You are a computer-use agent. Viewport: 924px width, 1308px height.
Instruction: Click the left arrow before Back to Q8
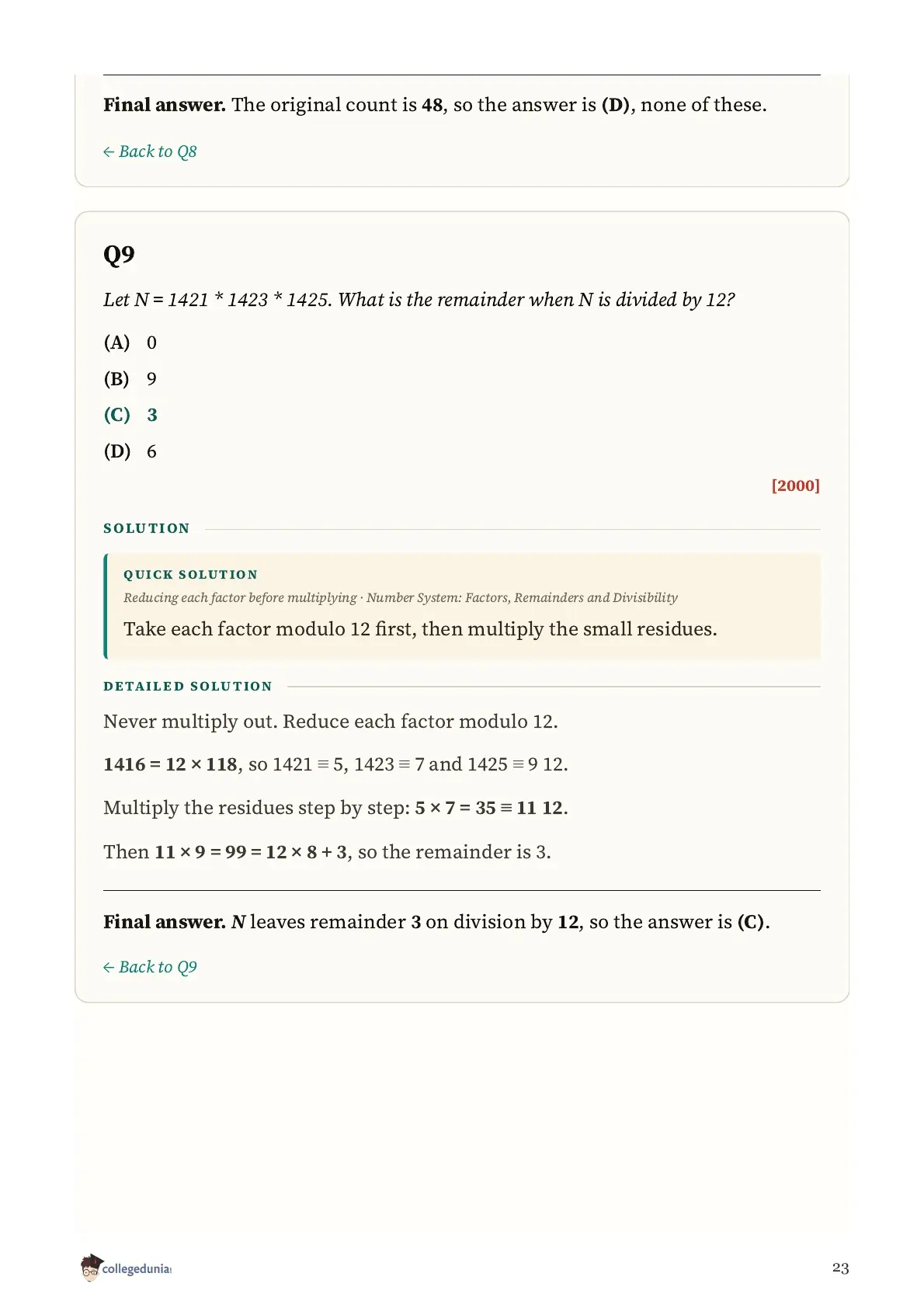point(109,152)
